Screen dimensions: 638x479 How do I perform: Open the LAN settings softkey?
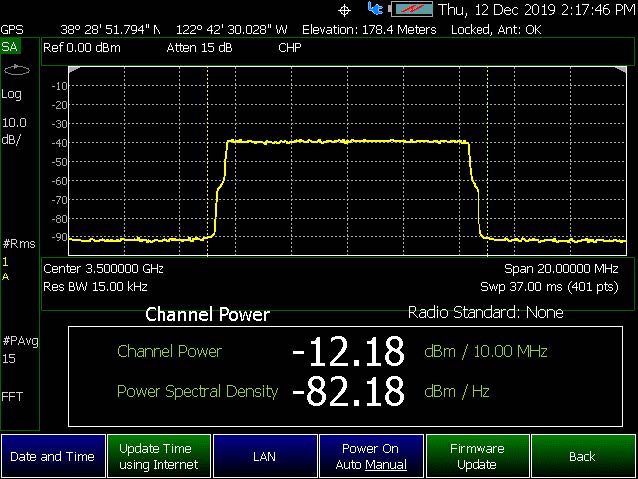pyautogui.click(x=264, y=457)
